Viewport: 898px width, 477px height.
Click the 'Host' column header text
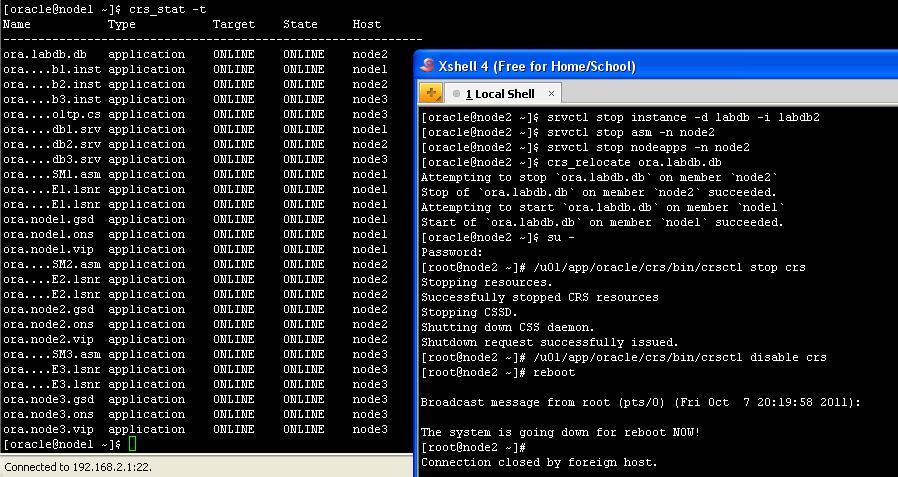point(367,24)
